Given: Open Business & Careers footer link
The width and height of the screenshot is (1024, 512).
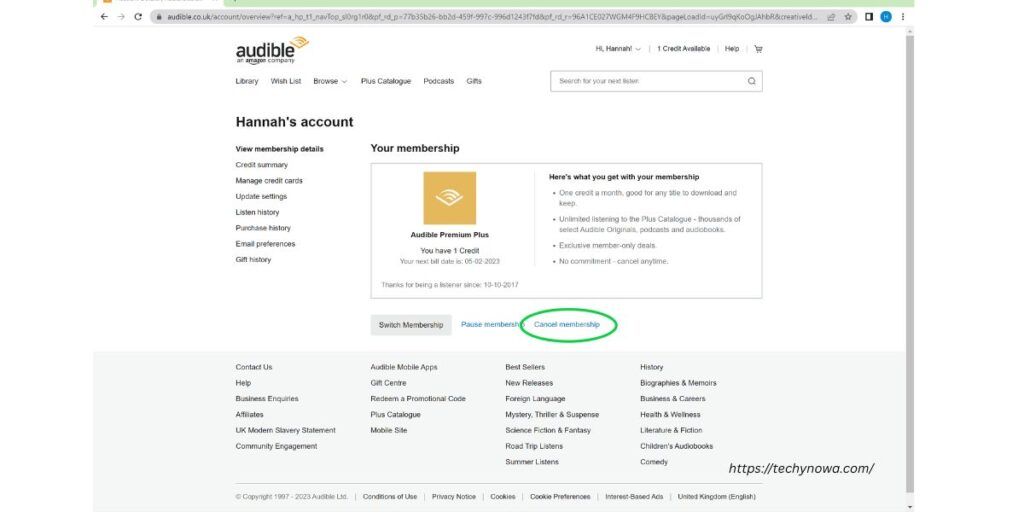Looking at the screenshot, I should (673, 399).
